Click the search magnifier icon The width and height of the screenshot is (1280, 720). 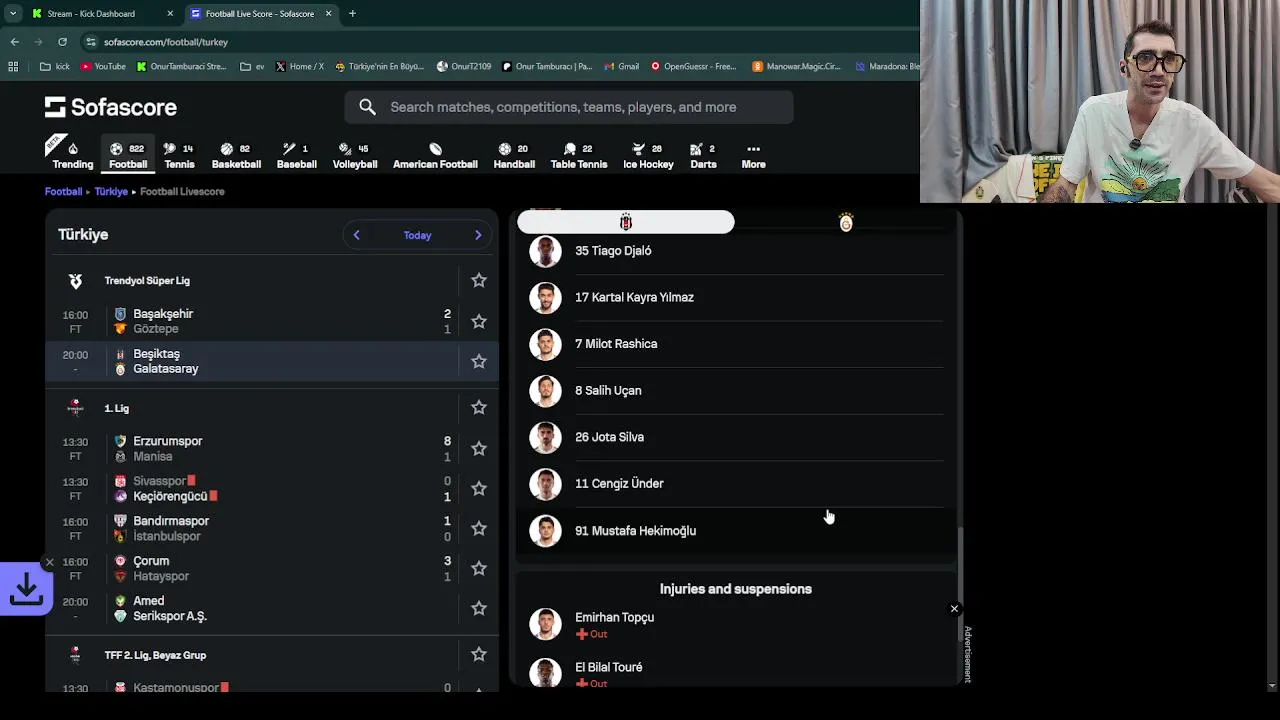[x=367, y=107]
